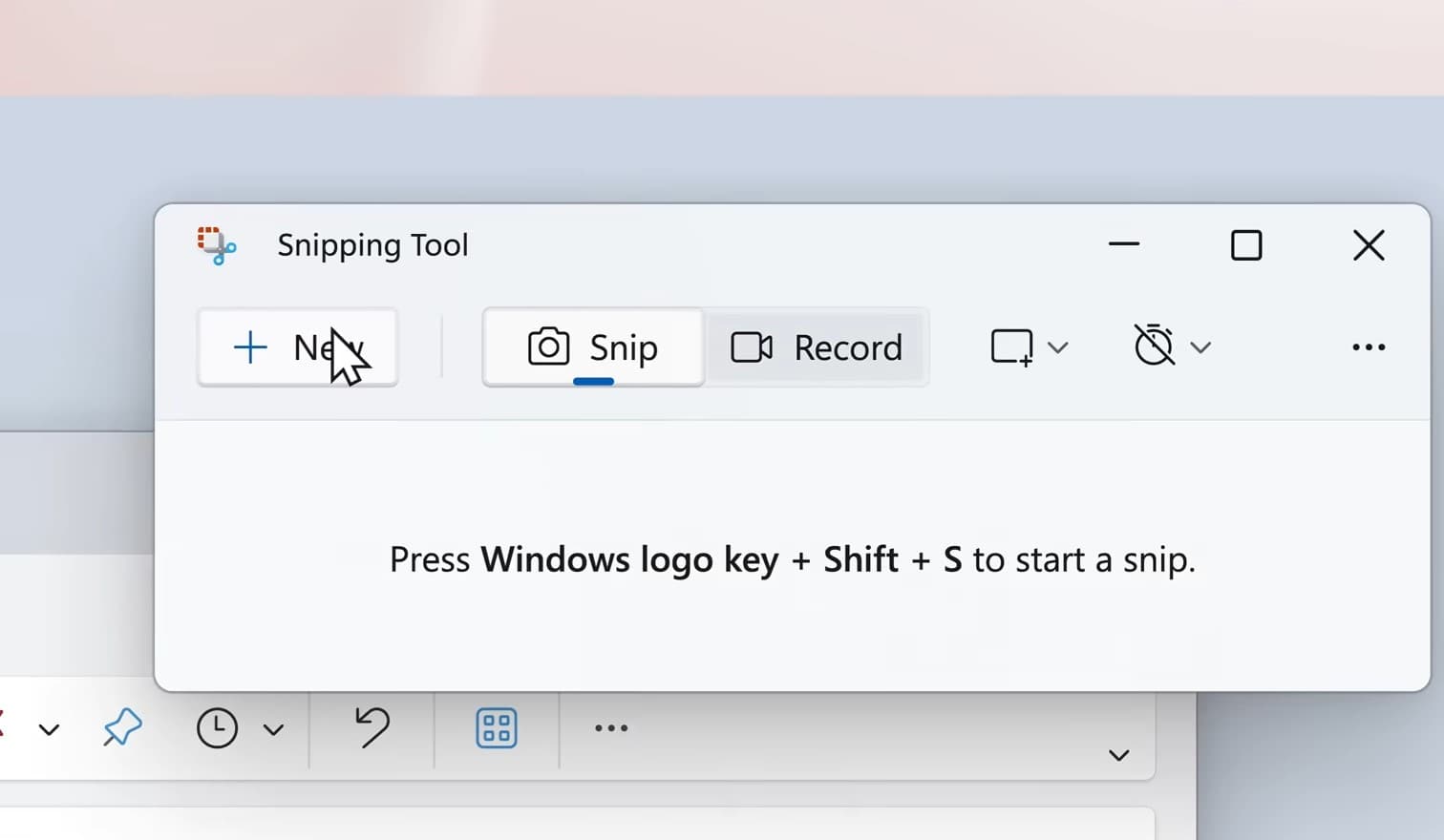Image resolution: width=1444 pixels, height=840 pixels.
Task: Click the blue pin icon
Action: tap(122, 728)
